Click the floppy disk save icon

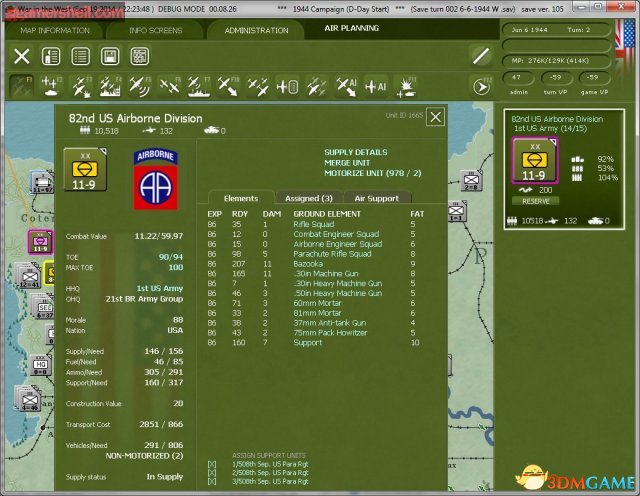pyautogui.click(x=109, y=56)
